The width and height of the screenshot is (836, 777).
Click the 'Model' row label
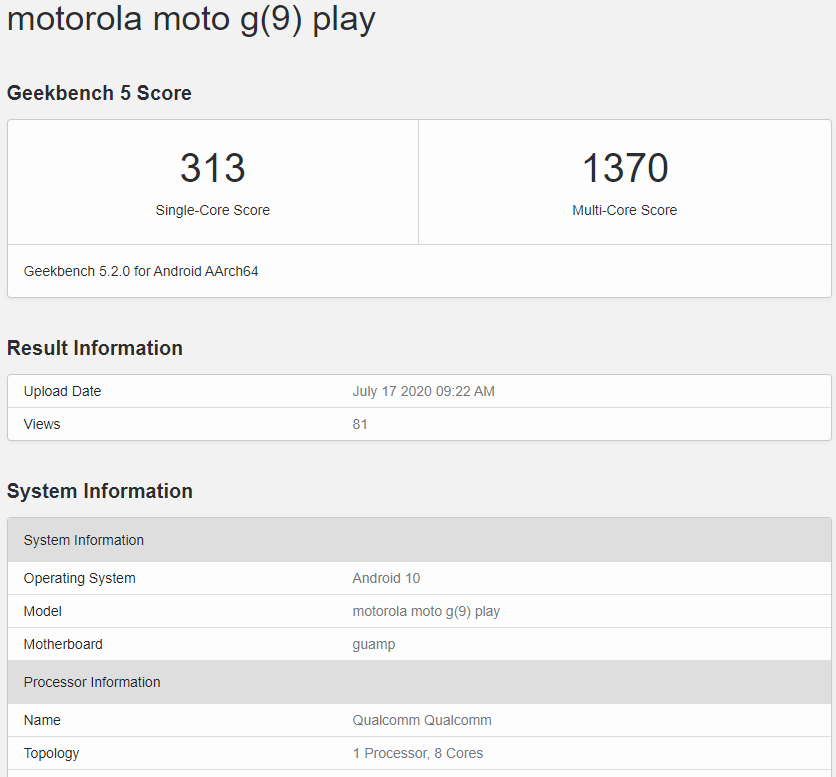coord(43,612)
